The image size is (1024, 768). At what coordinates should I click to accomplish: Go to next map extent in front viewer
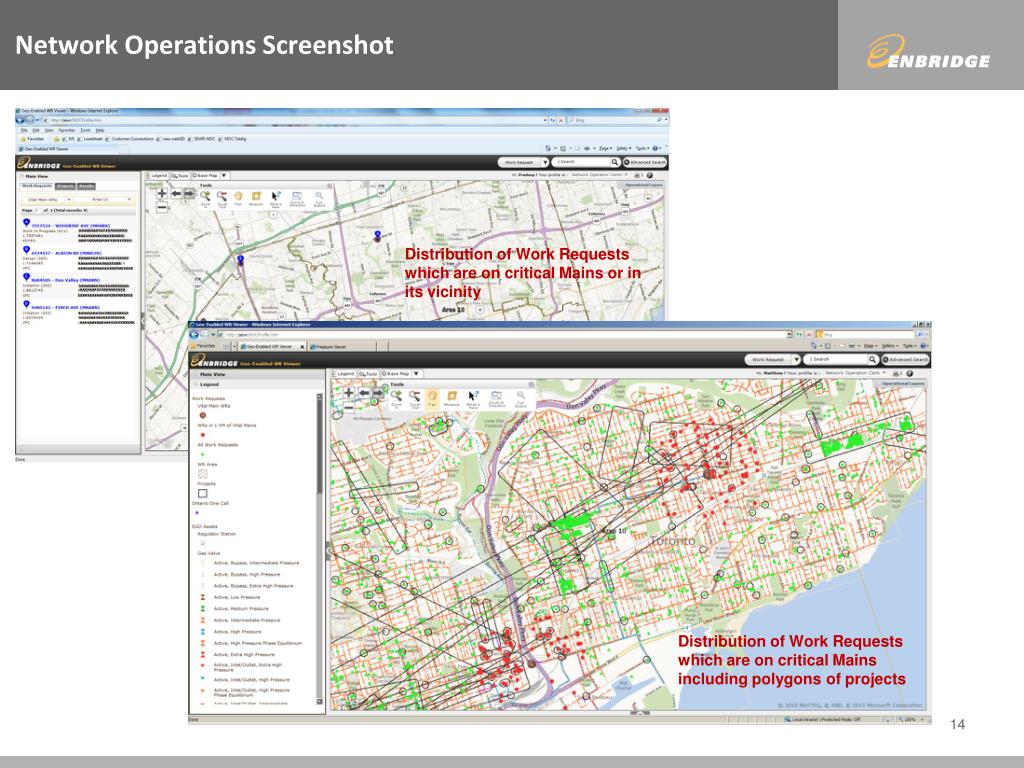[378, 392]
